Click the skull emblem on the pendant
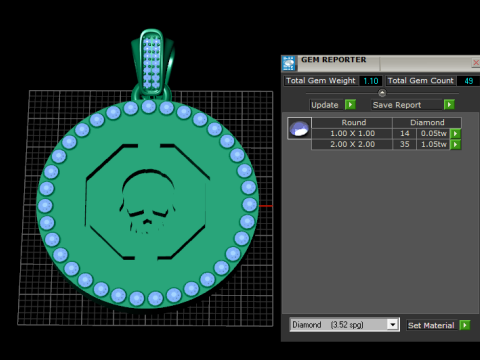This screenshot has height=360, width=480. [x=147, y=202]
